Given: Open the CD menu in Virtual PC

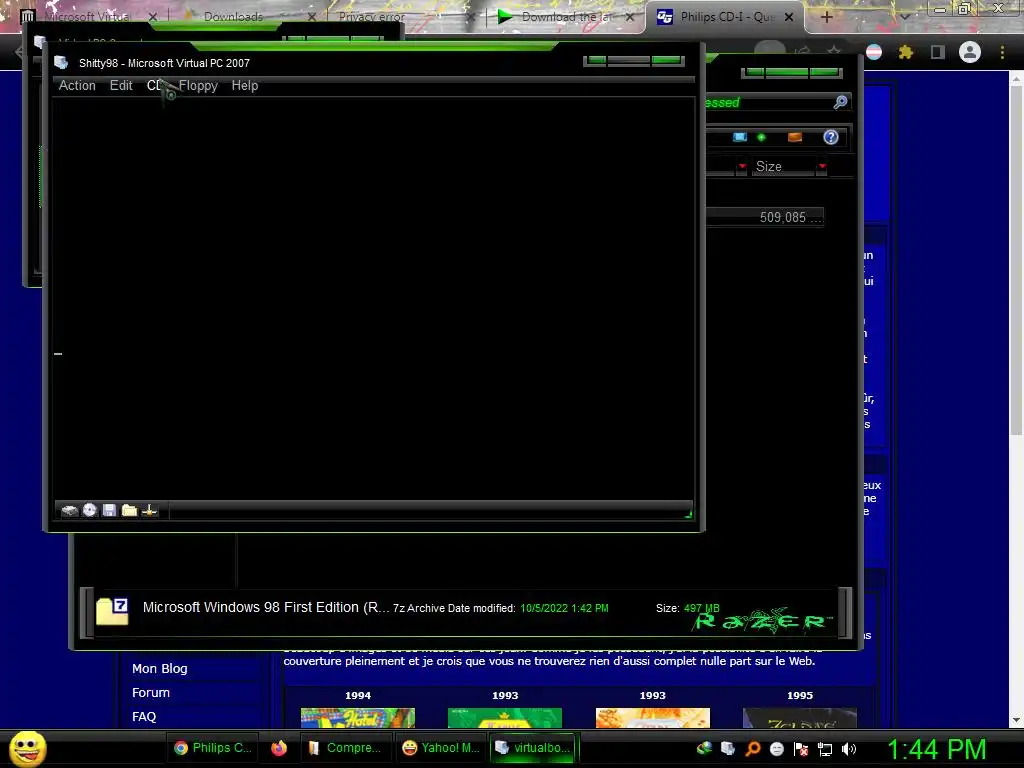Looking at the screenshot, I should pos(154,86).
